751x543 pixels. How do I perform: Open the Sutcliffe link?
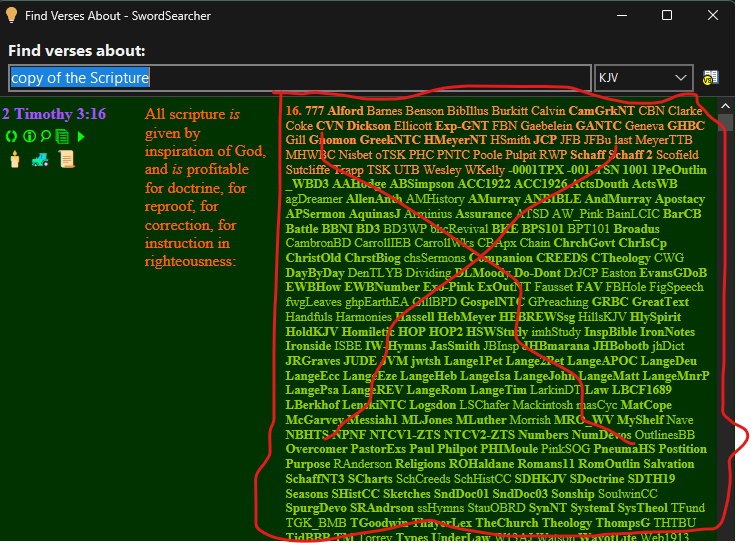pyautogui.click(x=307, y=170)
